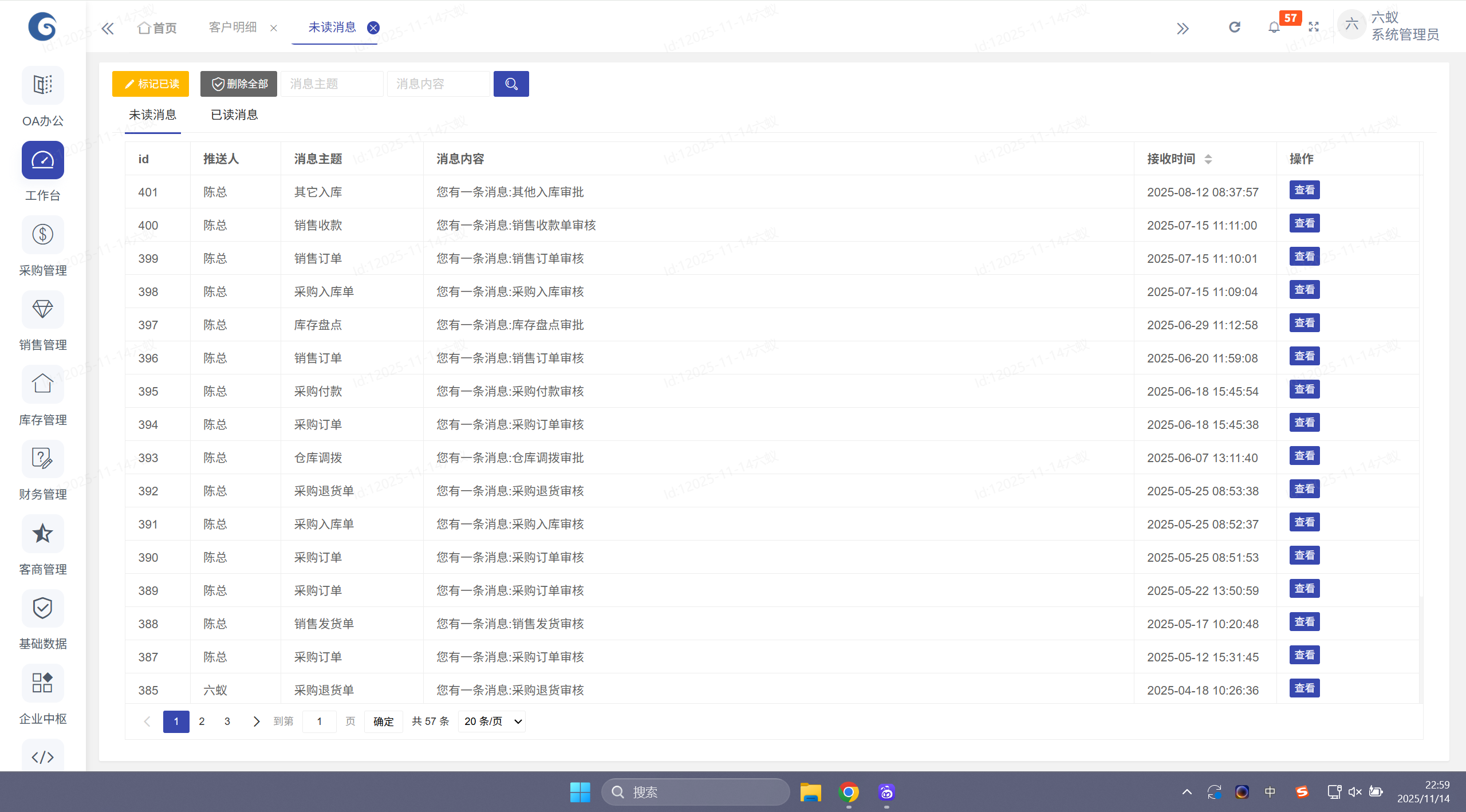
Task: Open 库存管理 house icon module
Action: [x=43, y=384]
